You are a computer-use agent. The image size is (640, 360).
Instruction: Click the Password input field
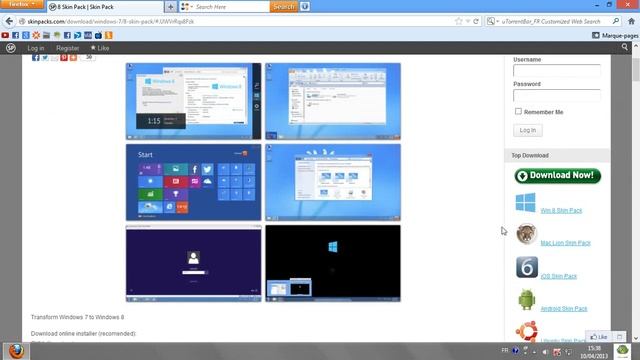pyautogui.click(x=557, y=96)
